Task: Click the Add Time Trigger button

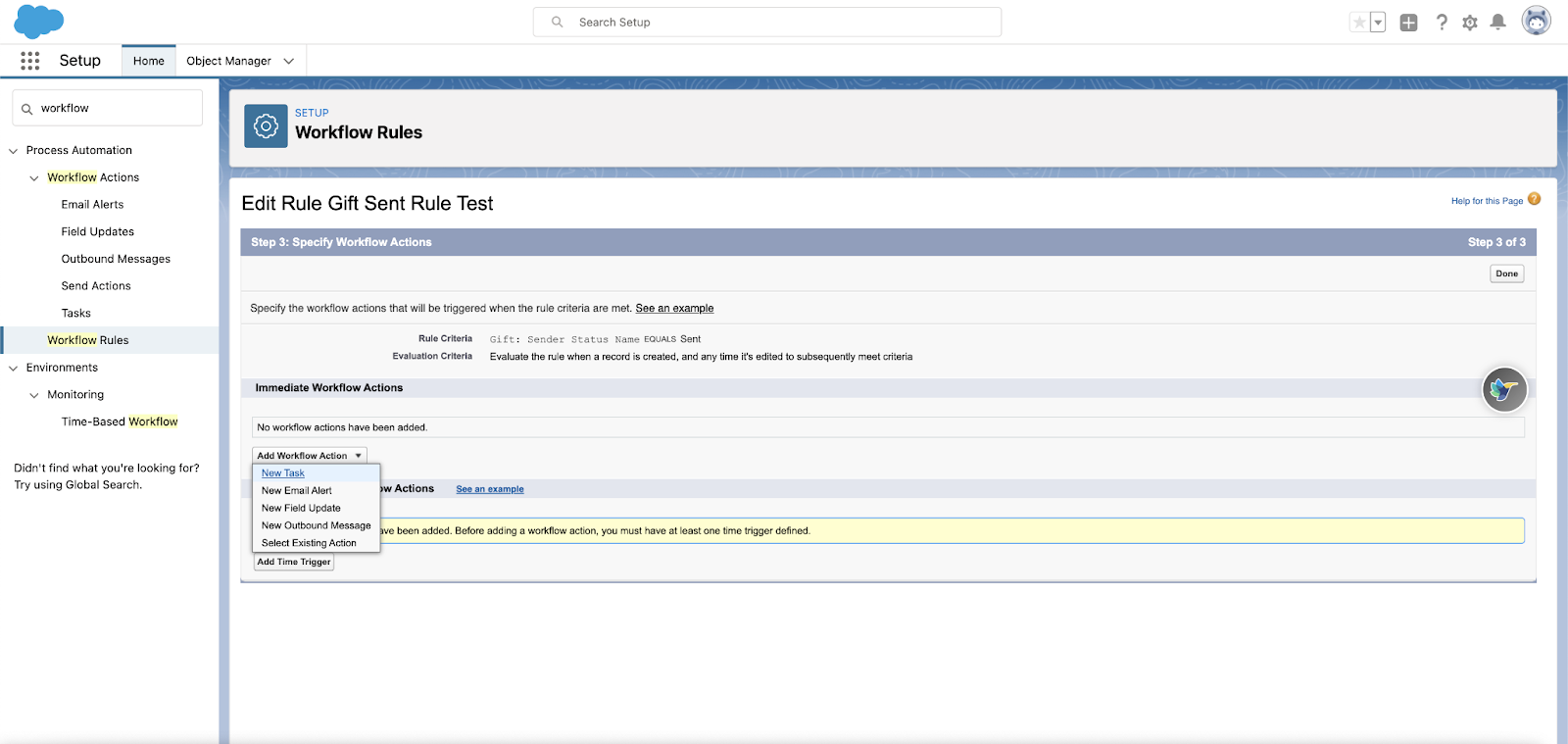Action: coord(294,562)
